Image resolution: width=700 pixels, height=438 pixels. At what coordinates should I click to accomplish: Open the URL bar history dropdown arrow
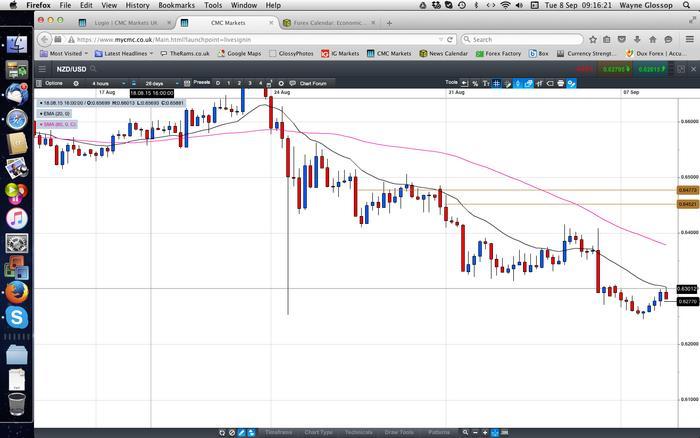pyautogui.click(x=441, y=40)
